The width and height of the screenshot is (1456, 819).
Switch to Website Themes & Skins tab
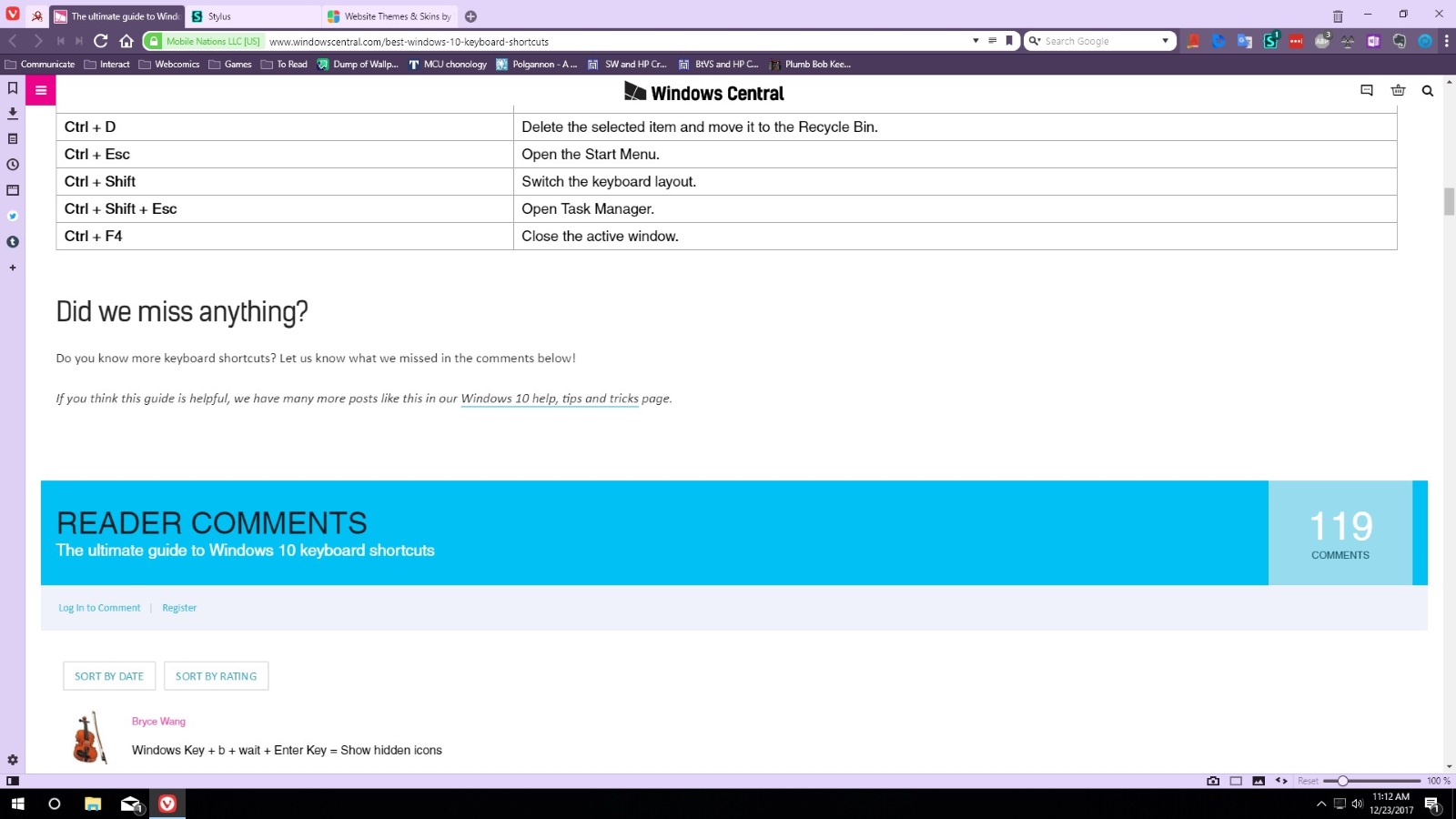(x=389, y=16)
